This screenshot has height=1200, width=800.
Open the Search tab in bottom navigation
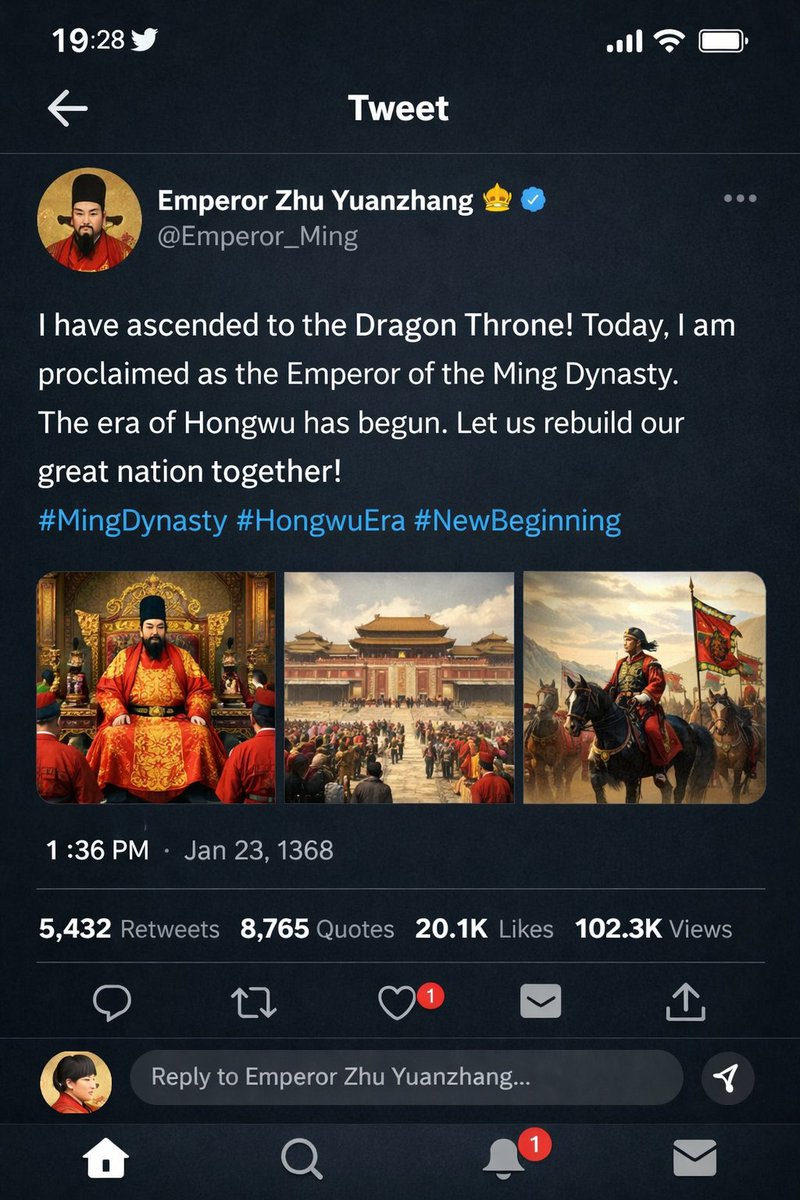(301, 1158)
